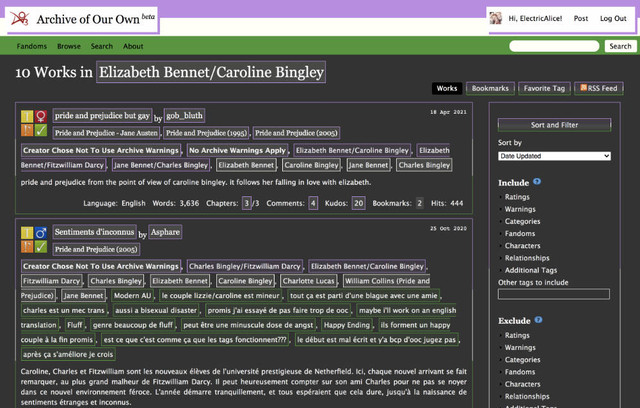Image resolution: width=640 pixels, height=408 pixels.
Task: Click the Sort and Filter button
Action: pyautogui.click(x=554, y=125)
